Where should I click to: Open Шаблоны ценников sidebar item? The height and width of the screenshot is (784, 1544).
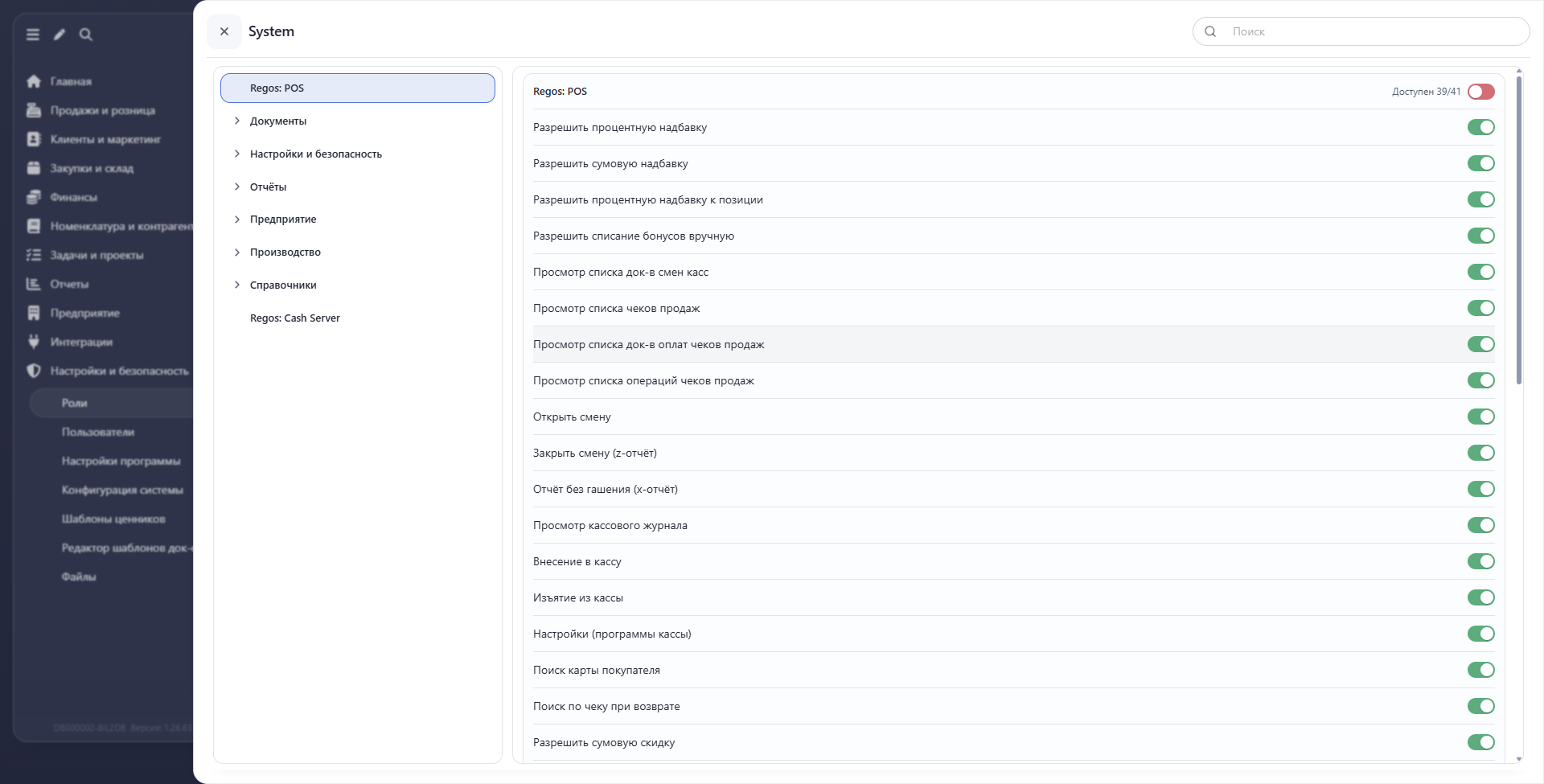click(x=113, y=519)
